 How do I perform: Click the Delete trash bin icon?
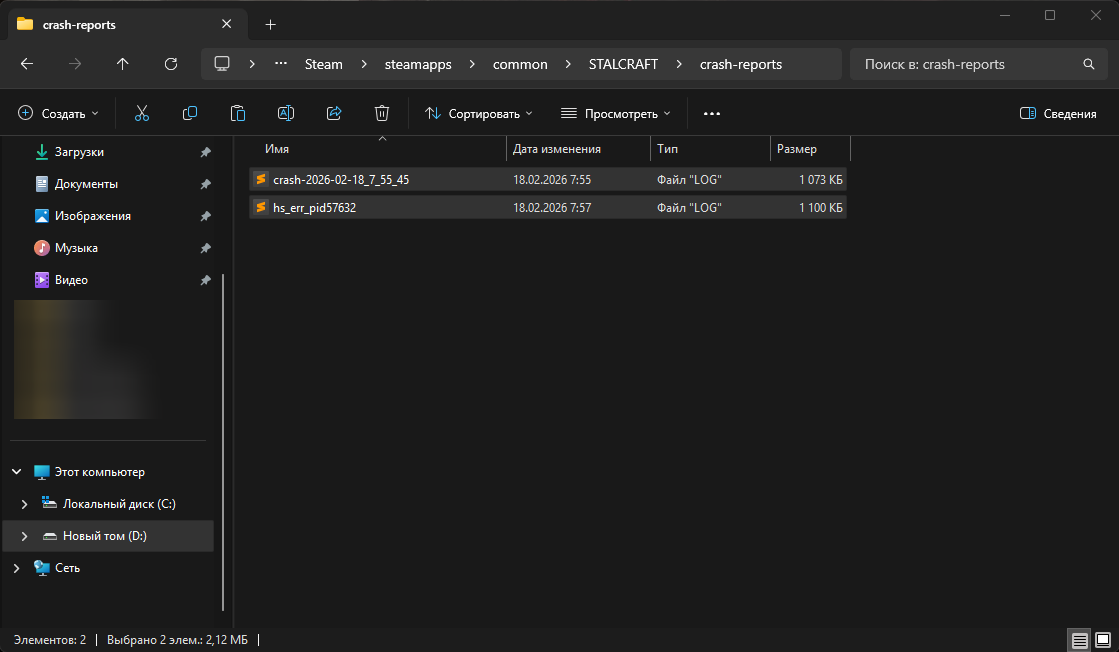[381, 114]
